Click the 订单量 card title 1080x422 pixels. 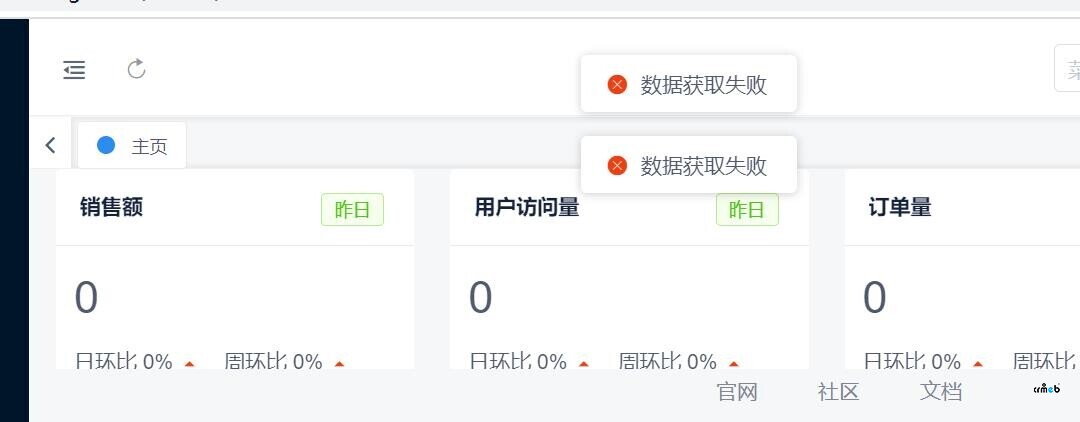coord(900,207)
